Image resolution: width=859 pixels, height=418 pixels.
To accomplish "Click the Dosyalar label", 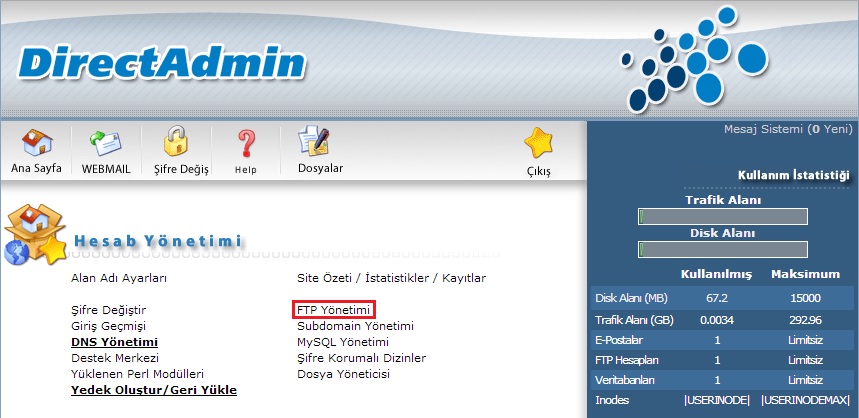I will click(x=320, y=168).
